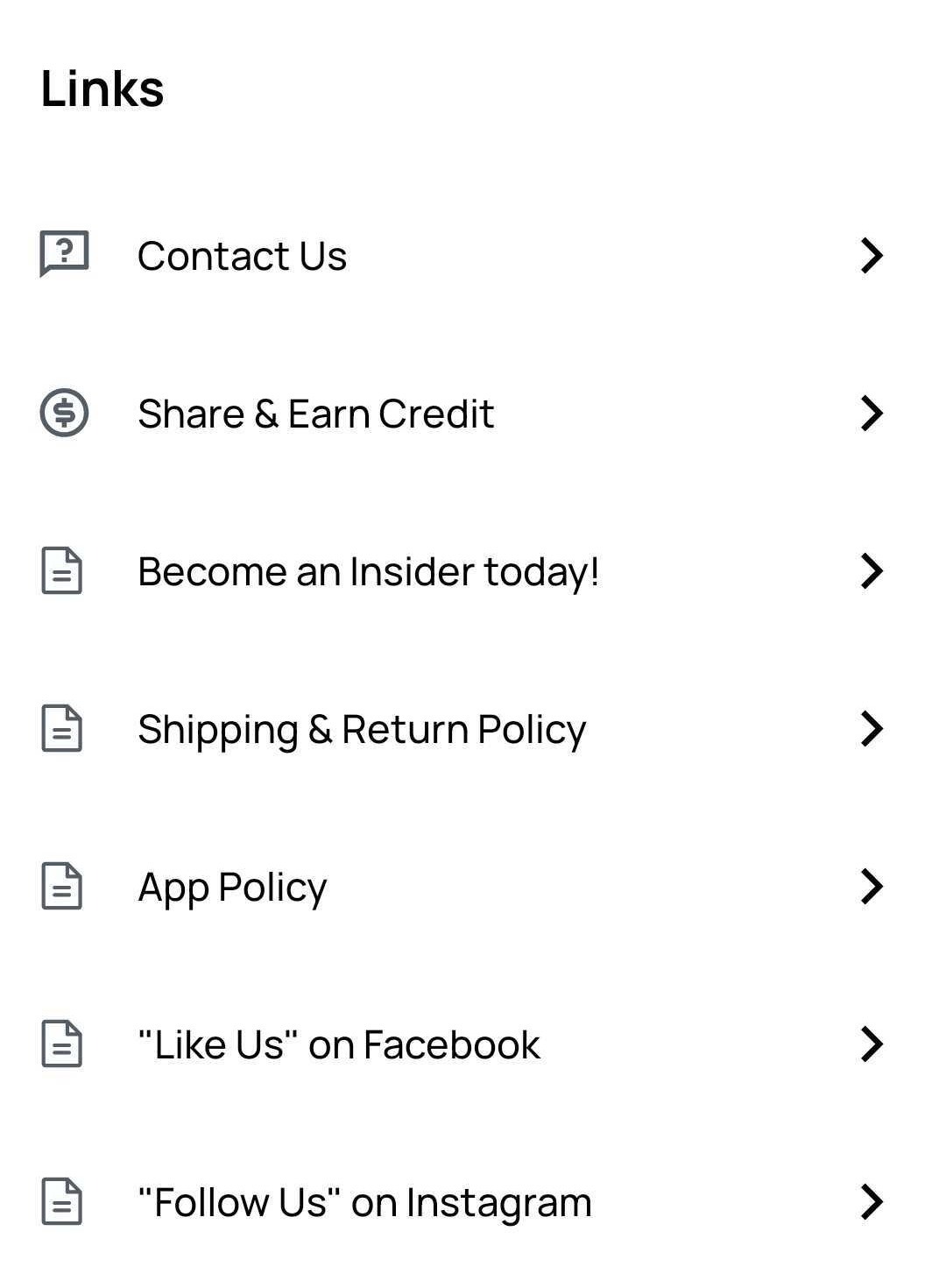Screen dimensions: 946x1288
Task: Click chevron beside Follow Us on Instagram
Action: coord(872,1202)
